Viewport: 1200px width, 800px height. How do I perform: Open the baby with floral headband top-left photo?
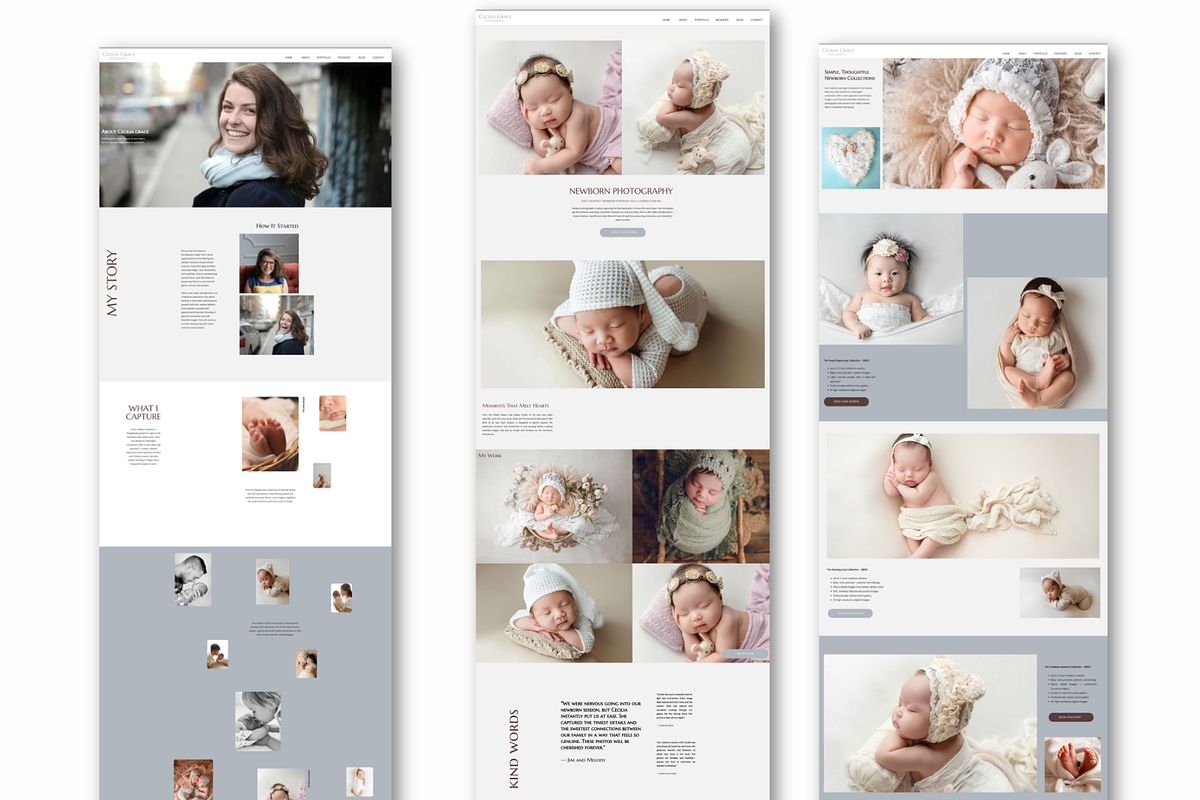pyautogui.click(x=550, y=108)
